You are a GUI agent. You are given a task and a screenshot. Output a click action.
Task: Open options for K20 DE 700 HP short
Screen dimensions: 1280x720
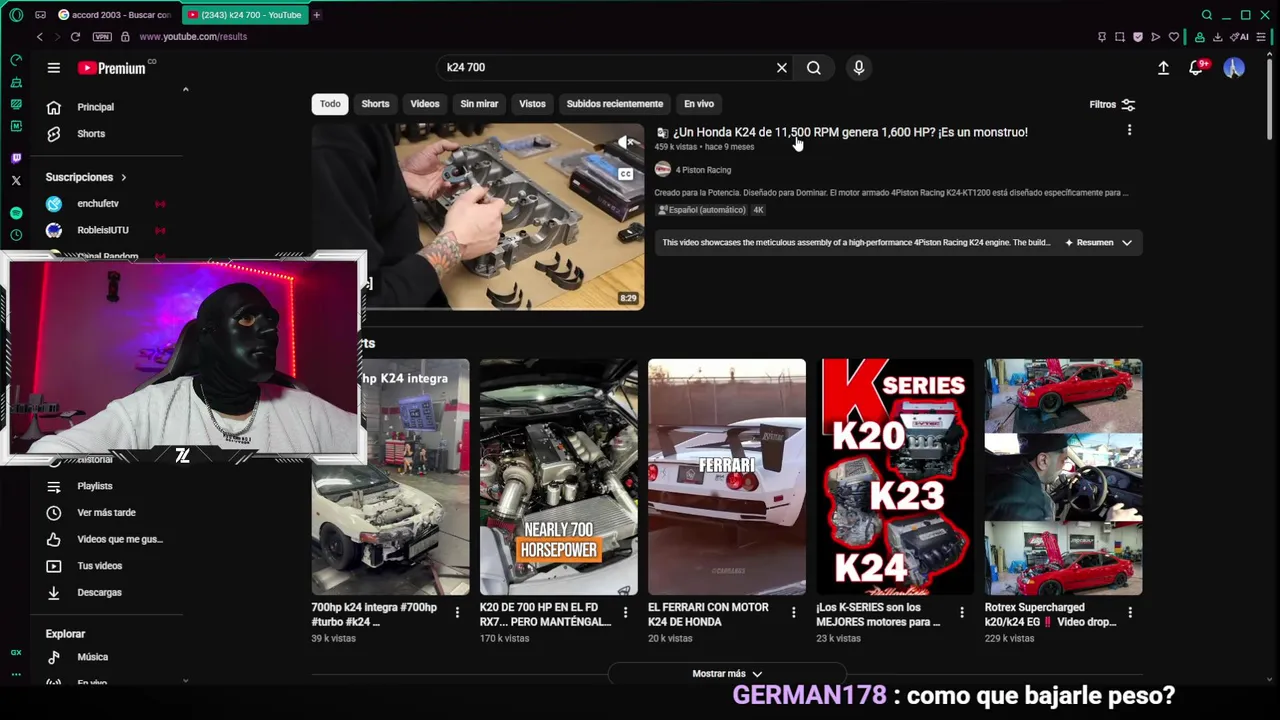(x=625, y=612)
